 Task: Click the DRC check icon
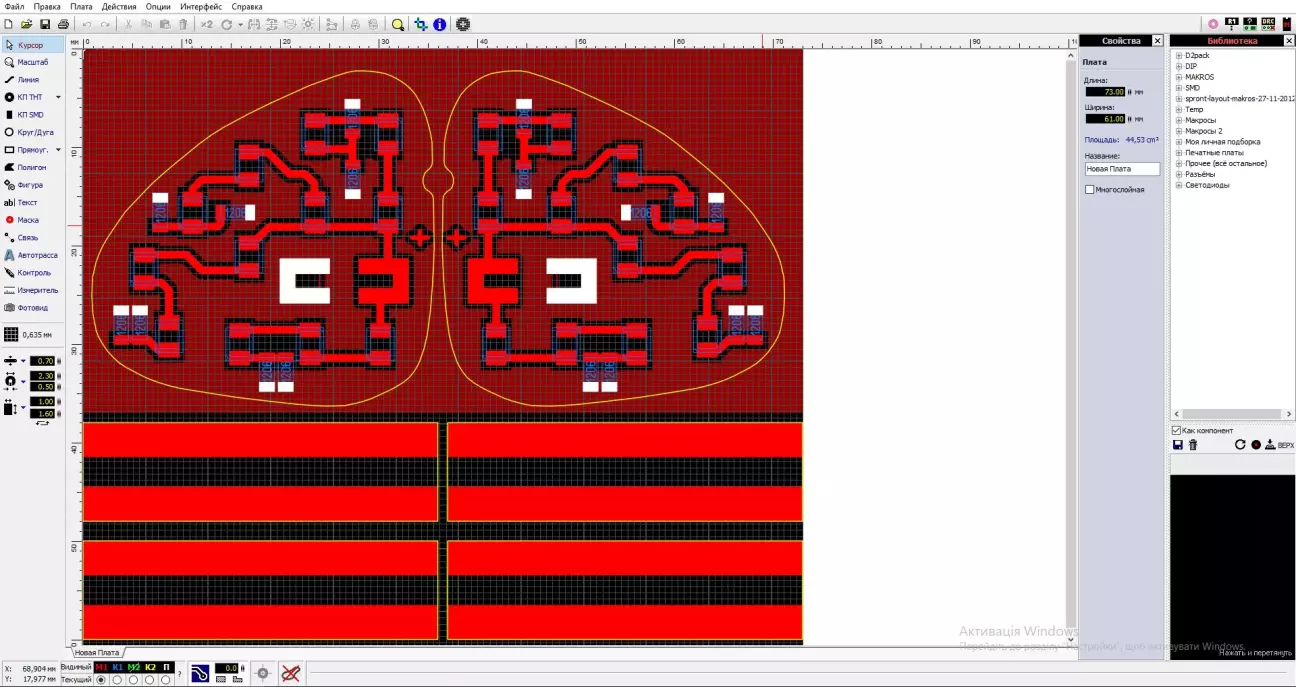pyautogui.click(x=1267, y=23)
